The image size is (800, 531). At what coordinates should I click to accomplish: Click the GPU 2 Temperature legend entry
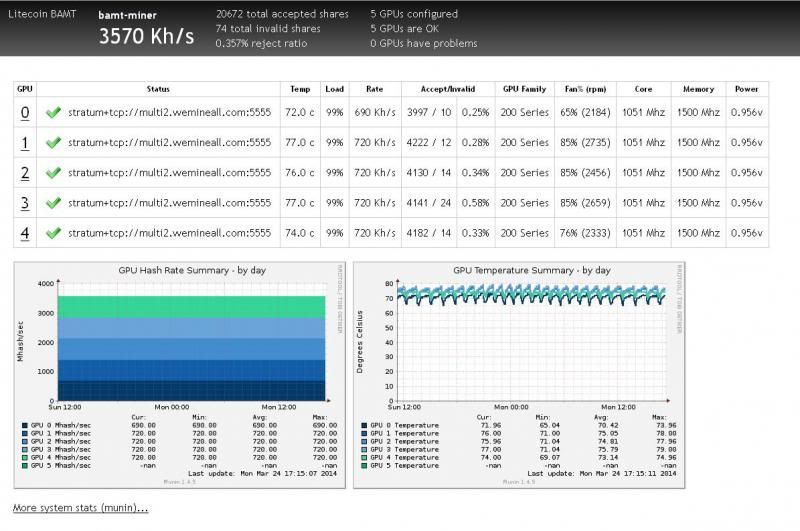pos(399,441)
